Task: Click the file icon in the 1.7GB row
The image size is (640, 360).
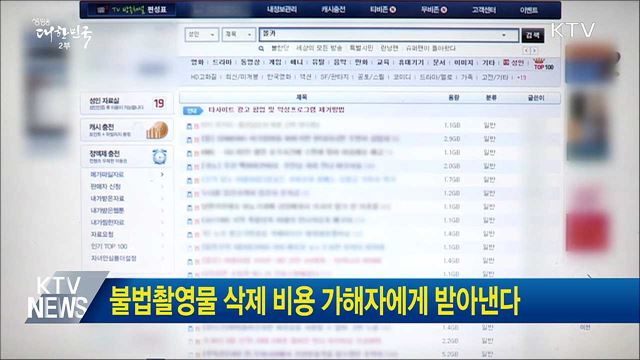Action: pyautogui.click(x=189, y=180)
